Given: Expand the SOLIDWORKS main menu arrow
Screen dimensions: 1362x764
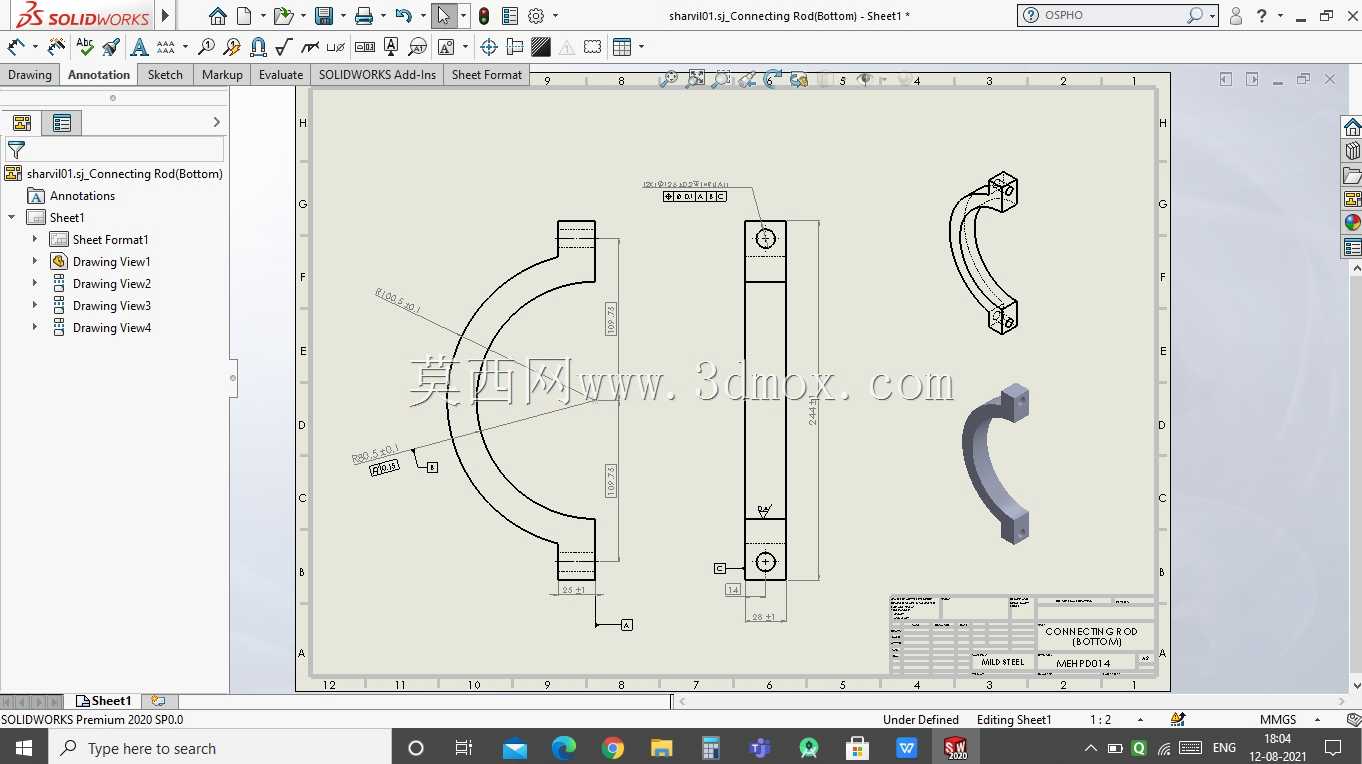Looking at the screenshot, I should [166, 16].
